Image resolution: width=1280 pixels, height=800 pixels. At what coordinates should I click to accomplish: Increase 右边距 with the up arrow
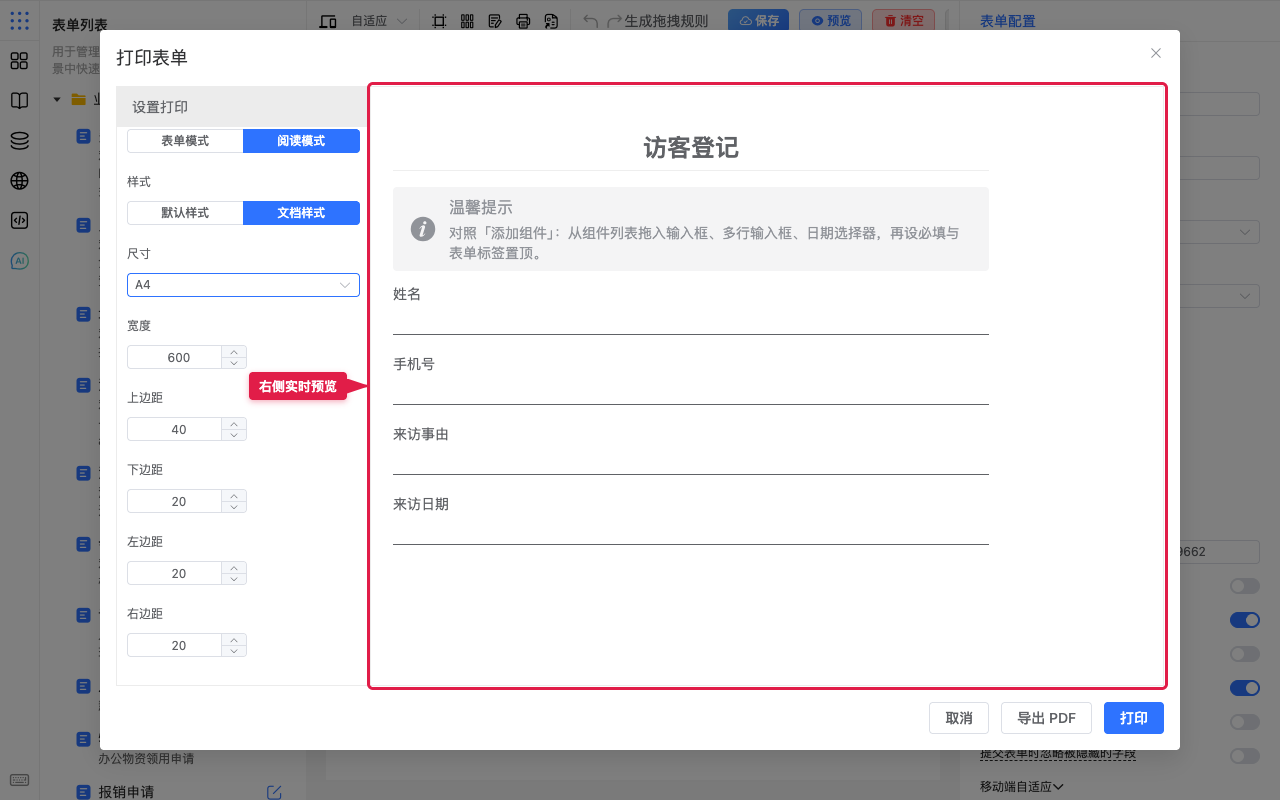tap(234, 639)
